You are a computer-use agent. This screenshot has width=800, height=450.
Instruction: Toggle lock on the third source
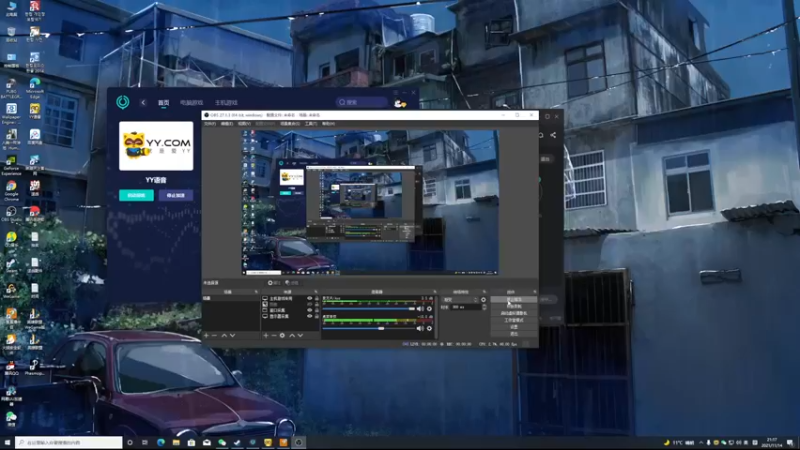(x=316, y=310)
